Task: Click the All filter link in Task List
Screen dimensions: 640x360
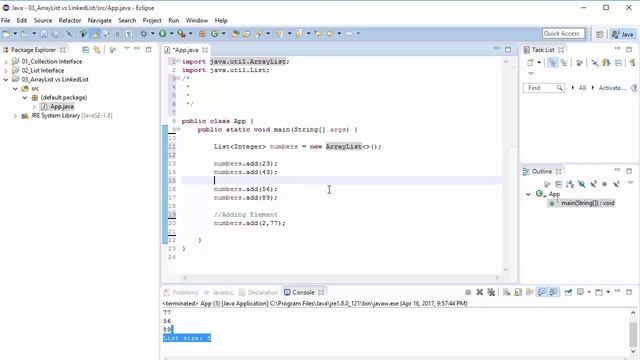Action: pos(582,88)
